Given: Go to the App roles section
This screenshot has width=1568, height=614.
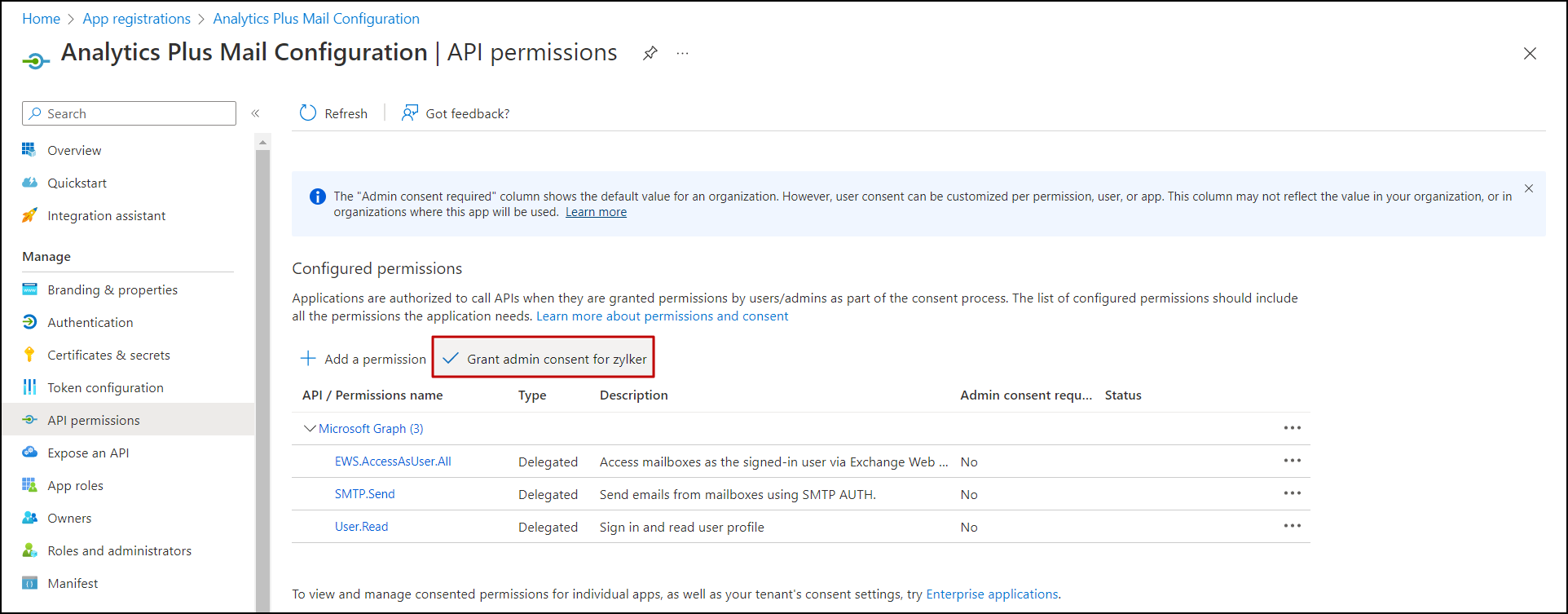Looking at the screenshot, I should pos(75,485).
